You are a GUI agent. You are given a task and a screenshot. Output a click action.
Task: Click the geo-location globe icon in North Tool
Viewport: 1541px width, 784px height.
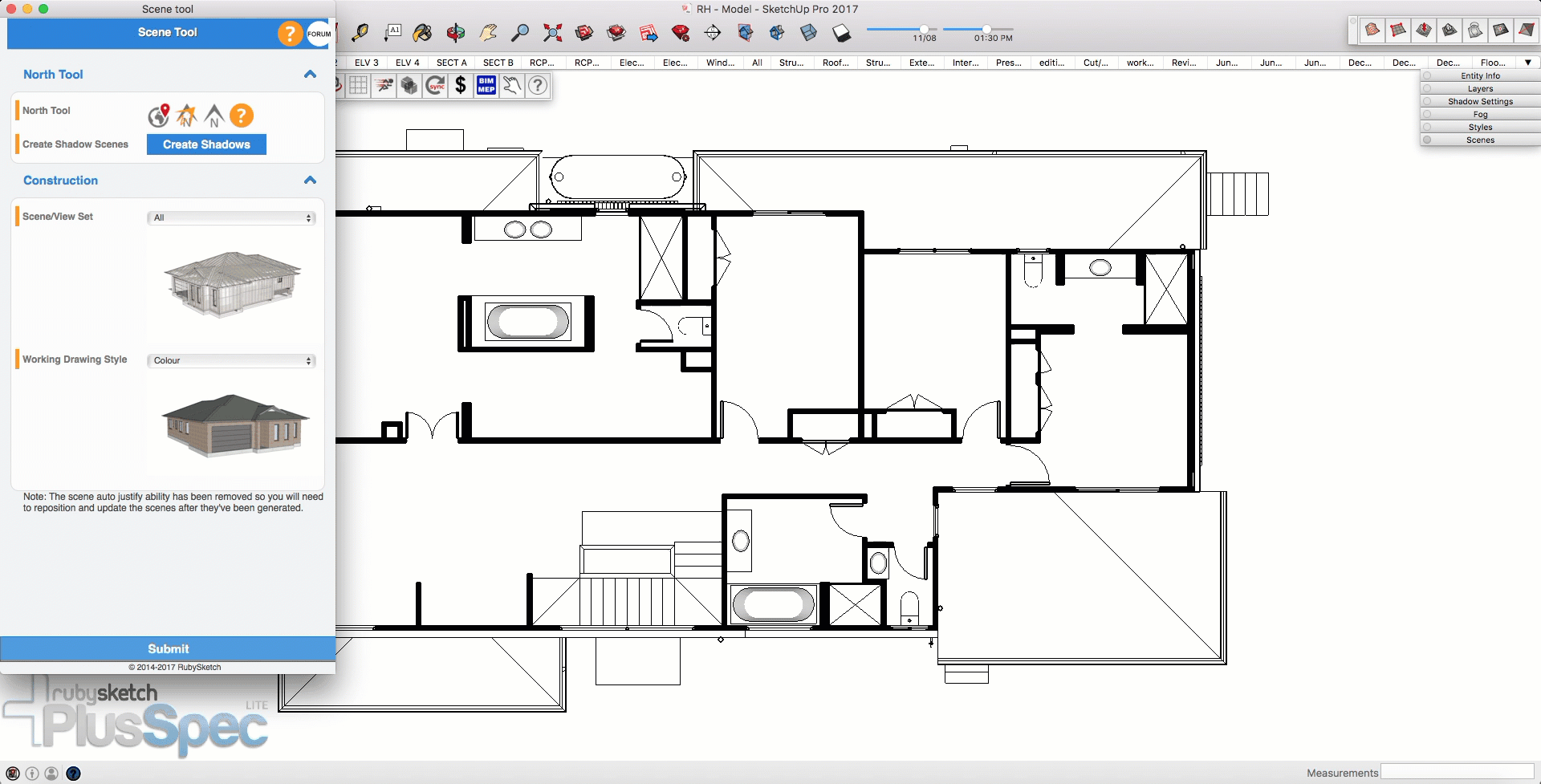pos(159,116)
